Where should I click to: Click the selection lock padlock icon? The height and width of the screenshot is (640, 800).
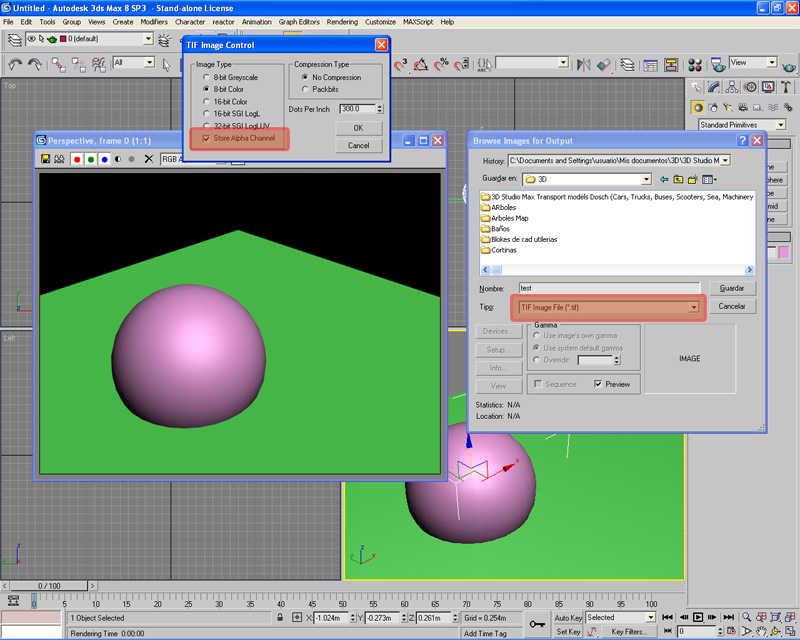click(x=280, y=618)
